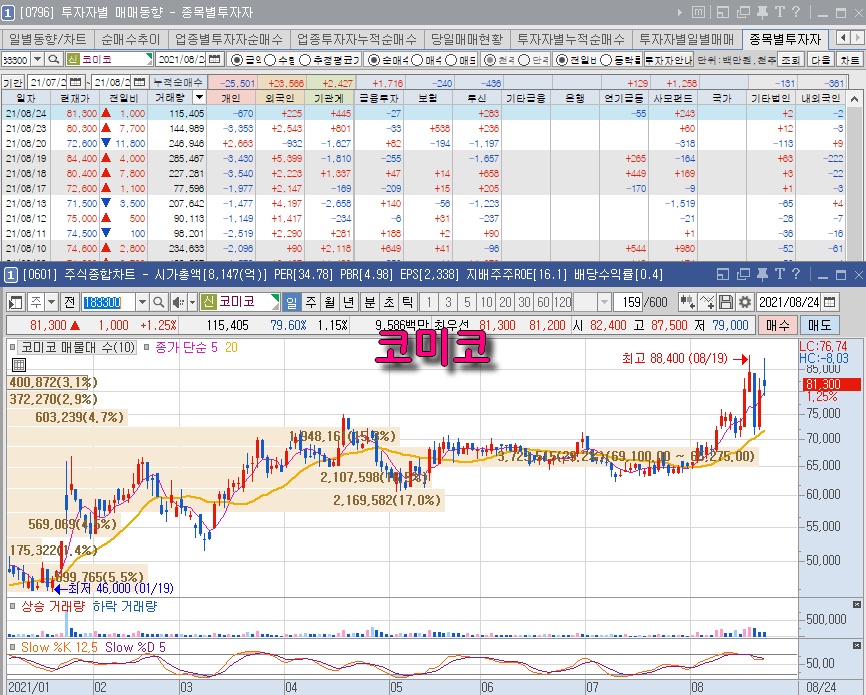The image size is (866, 695).
Task: Open the dropdown arrow next to speaker icon
Action: tap(192, 302)
